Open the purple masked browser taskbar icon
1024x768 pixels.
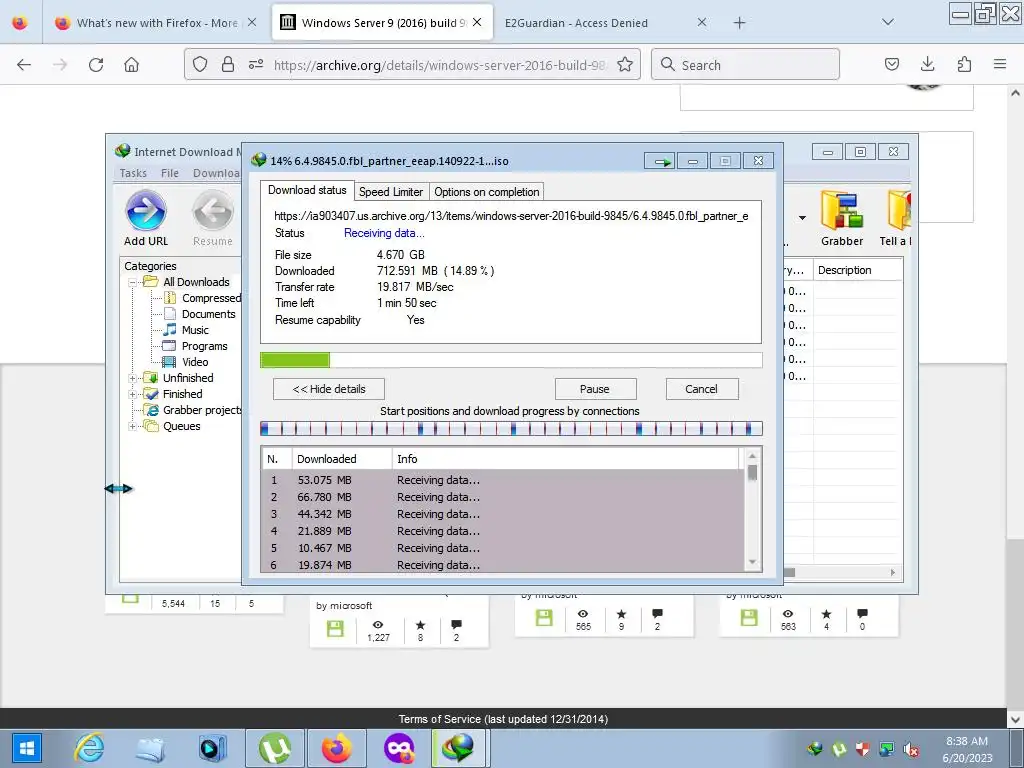pos(398,748)
